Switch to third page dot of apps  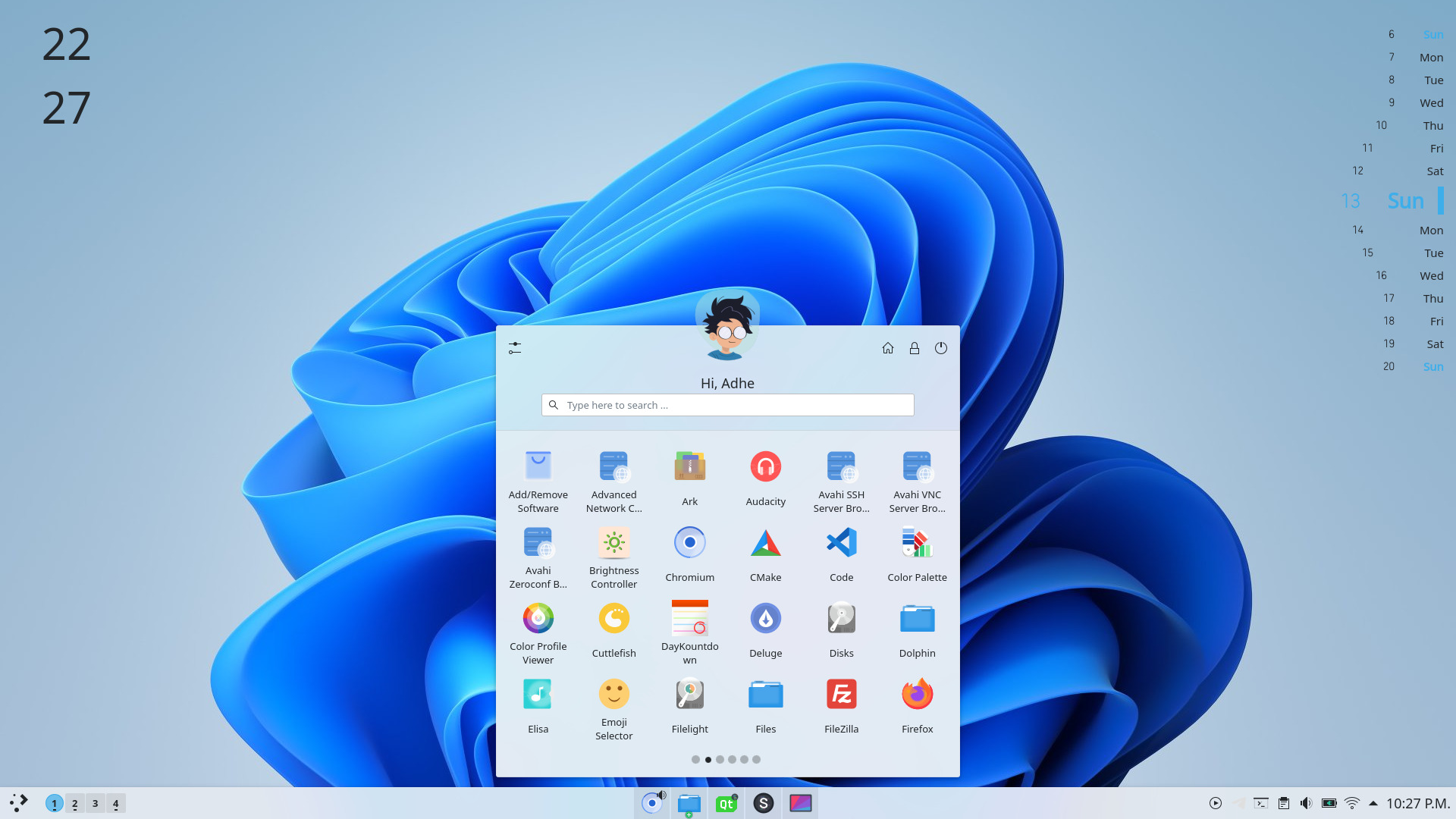[x=720, y=759]
